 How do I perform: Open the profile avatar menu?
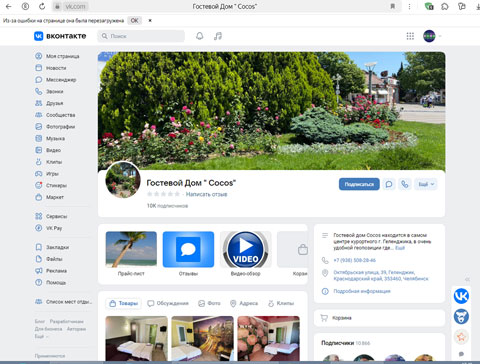(x=429, y=36)
